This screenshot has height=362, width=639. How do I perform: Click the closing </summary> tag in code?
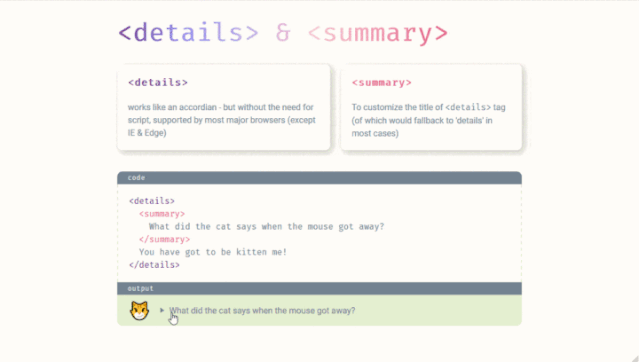coord(164,239)
